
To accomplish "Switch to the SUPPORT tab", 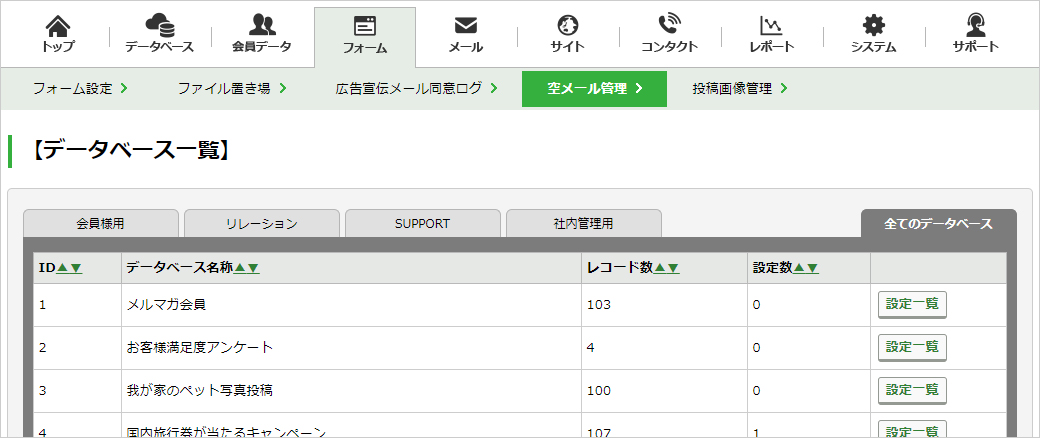I will (x=422, y=224).
